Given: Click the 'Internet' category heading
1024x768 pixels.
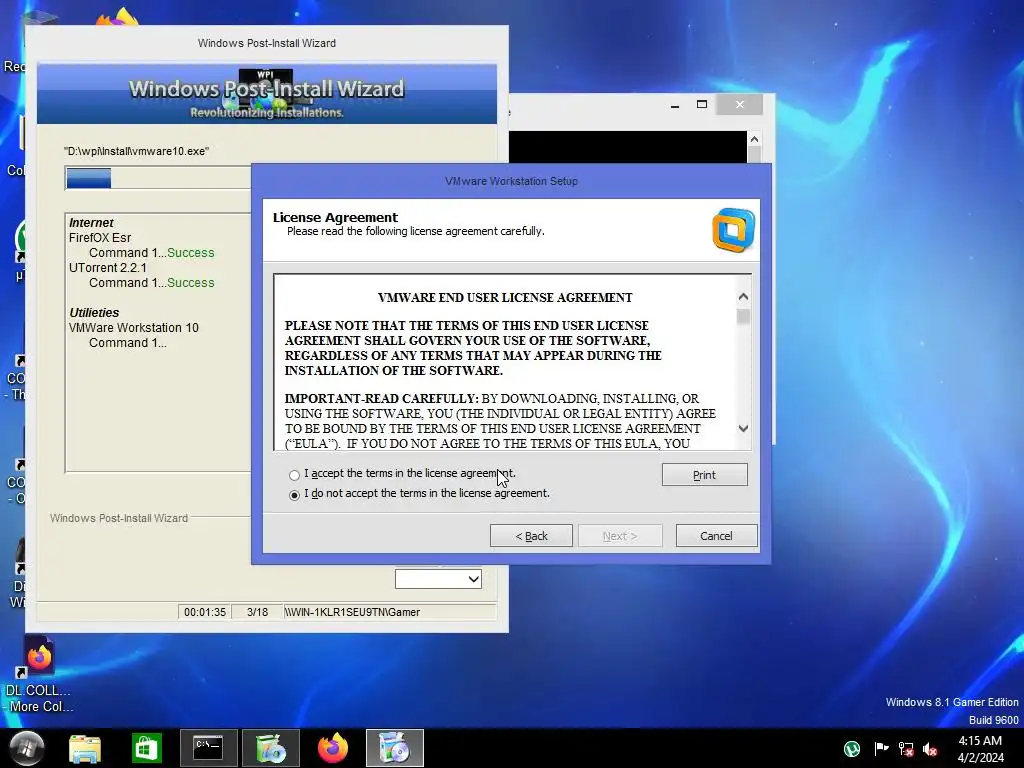Looking at the screenshot, I should click(x=91, y=223).
